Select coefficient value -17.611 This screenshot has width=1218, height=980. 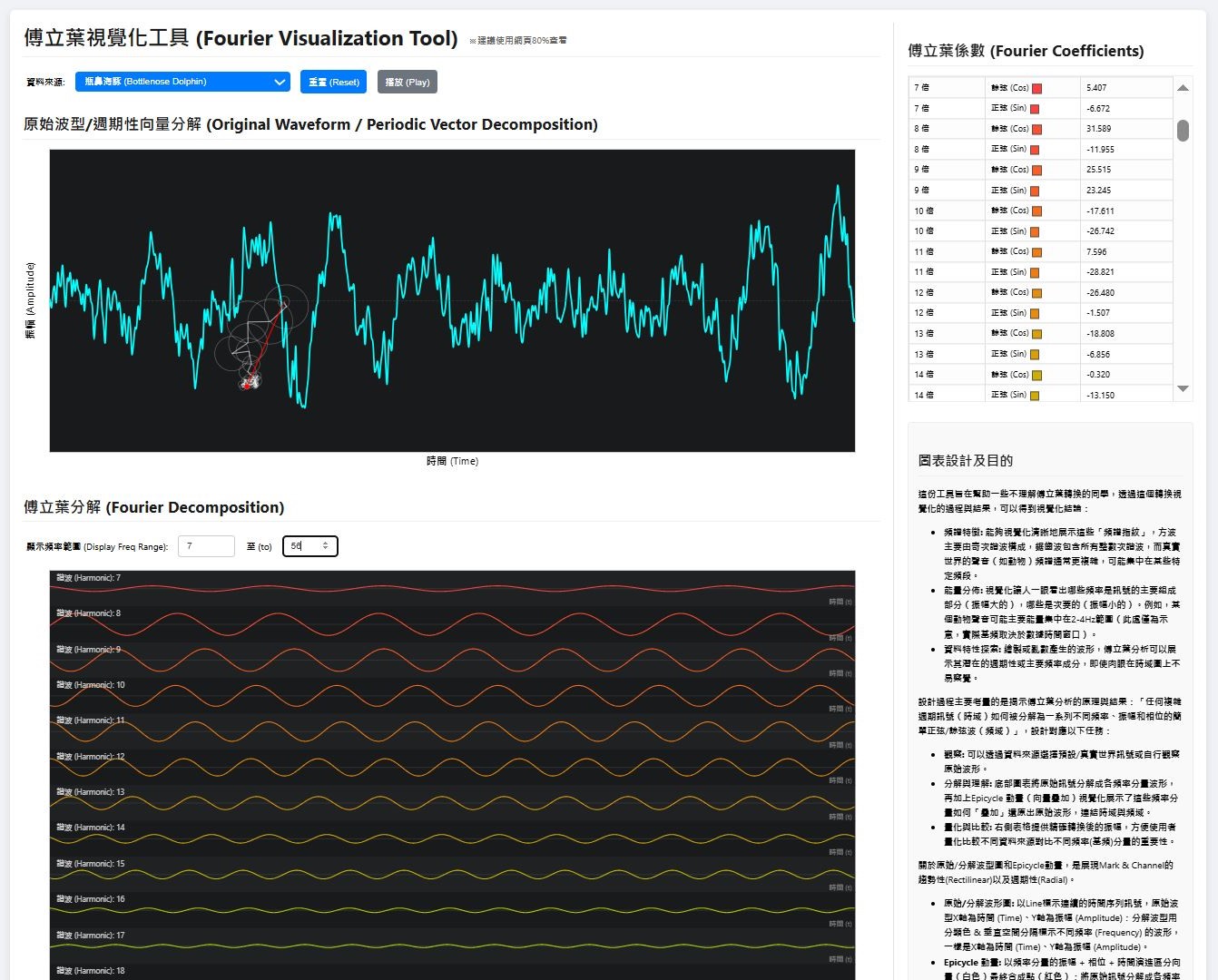[1100, 211]
